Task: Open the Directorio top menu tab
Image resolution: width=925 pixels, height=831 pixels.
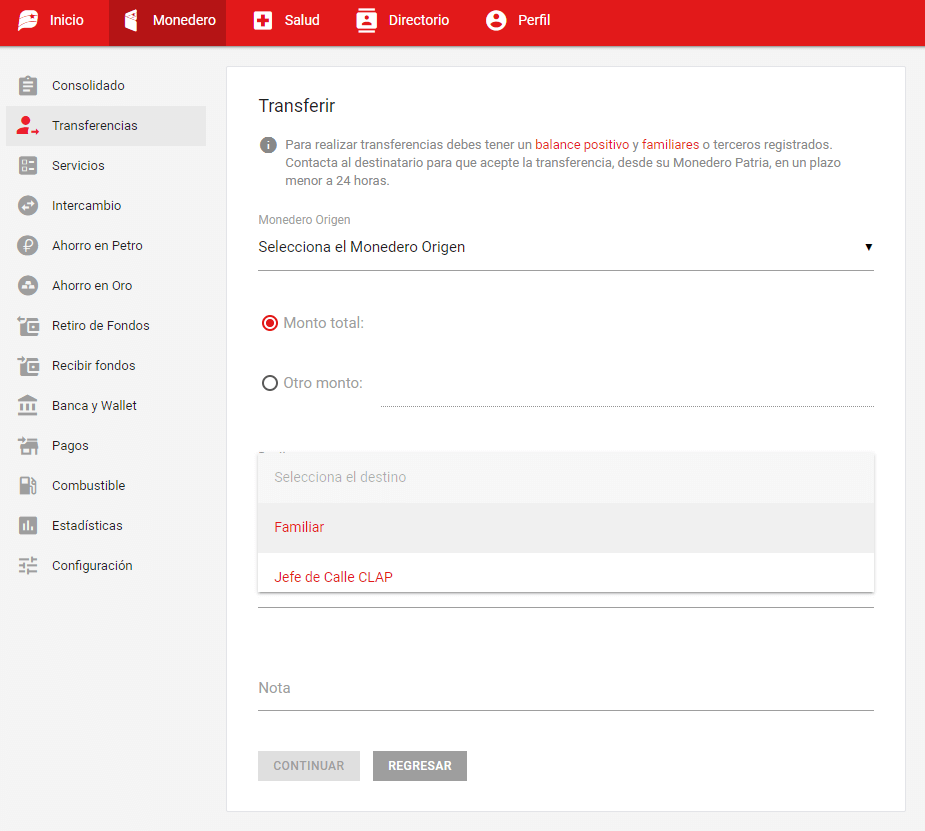Action: pyautogui.click(x=403, y=21)
